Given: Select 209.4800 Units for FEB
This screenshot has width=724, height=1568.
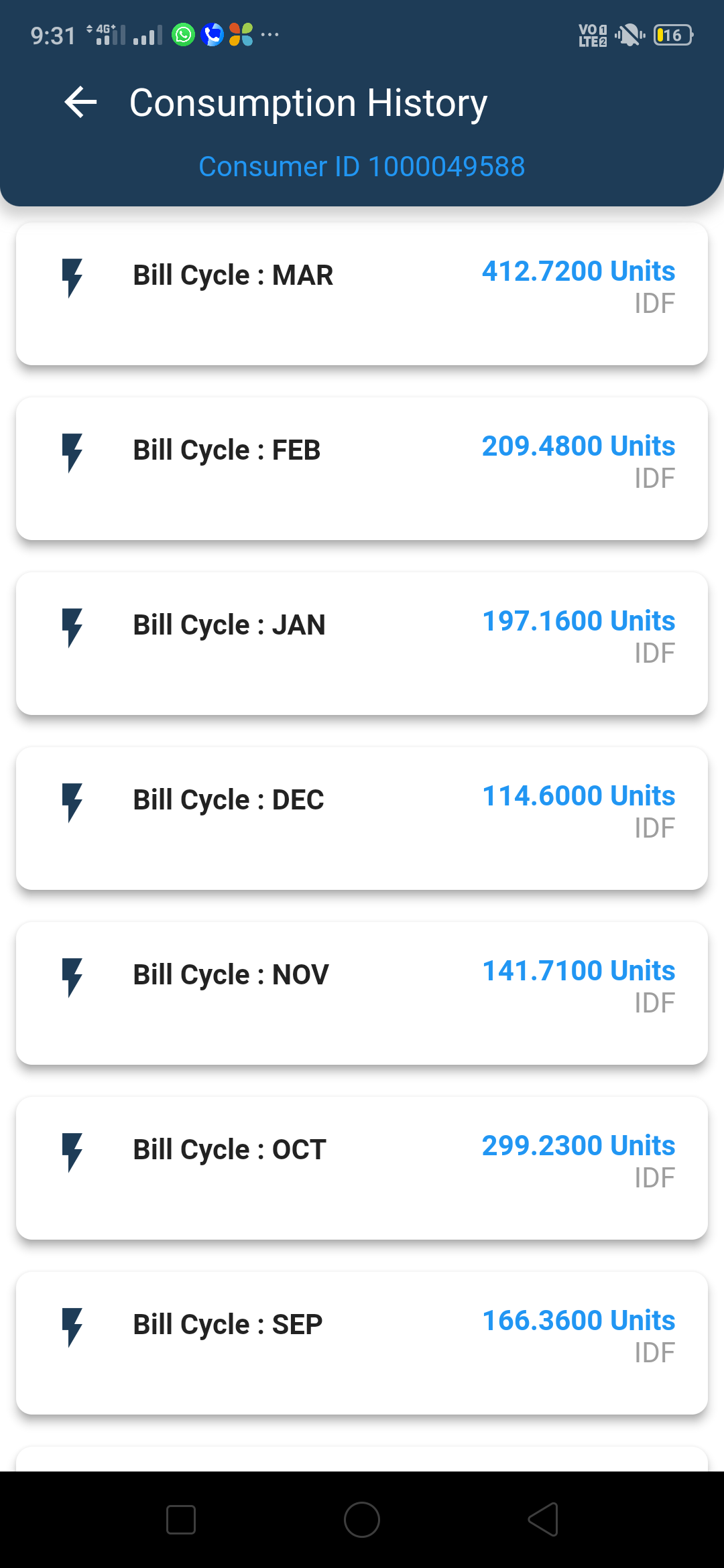Looking at the screenshot, I should 578,446.
